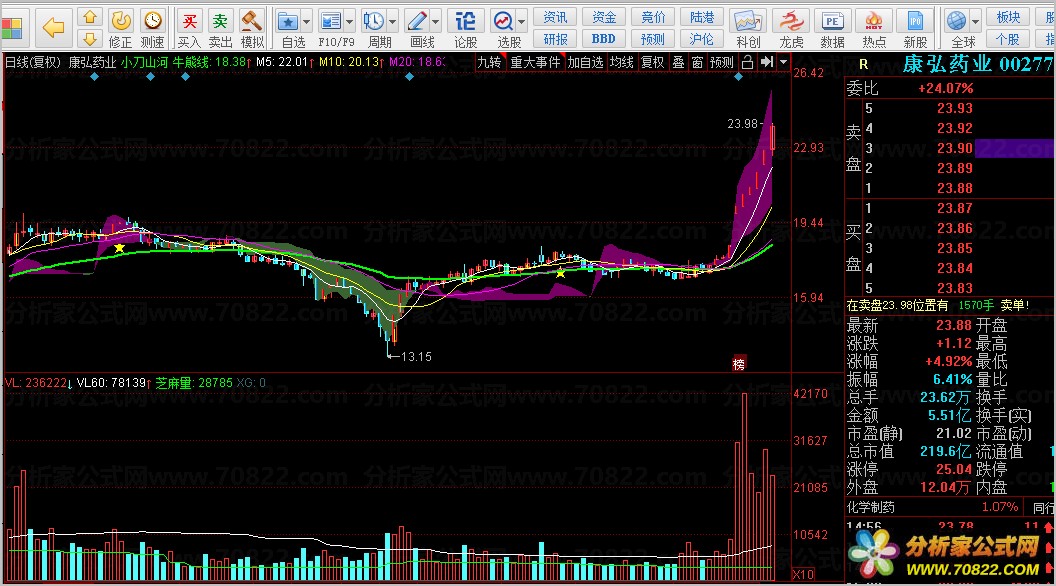
Task: Toggle 复权 price adjustment on chart bar
Action: (x=653, y=62)
